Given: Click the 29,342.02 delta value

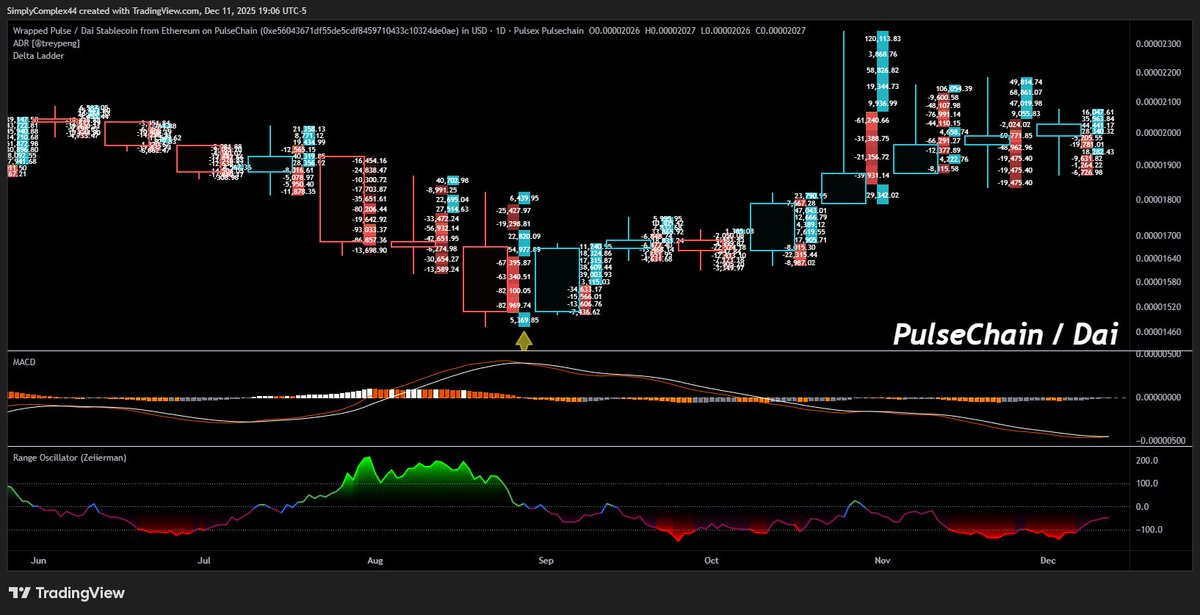Looking at the screenshot, I should (880, 196).
